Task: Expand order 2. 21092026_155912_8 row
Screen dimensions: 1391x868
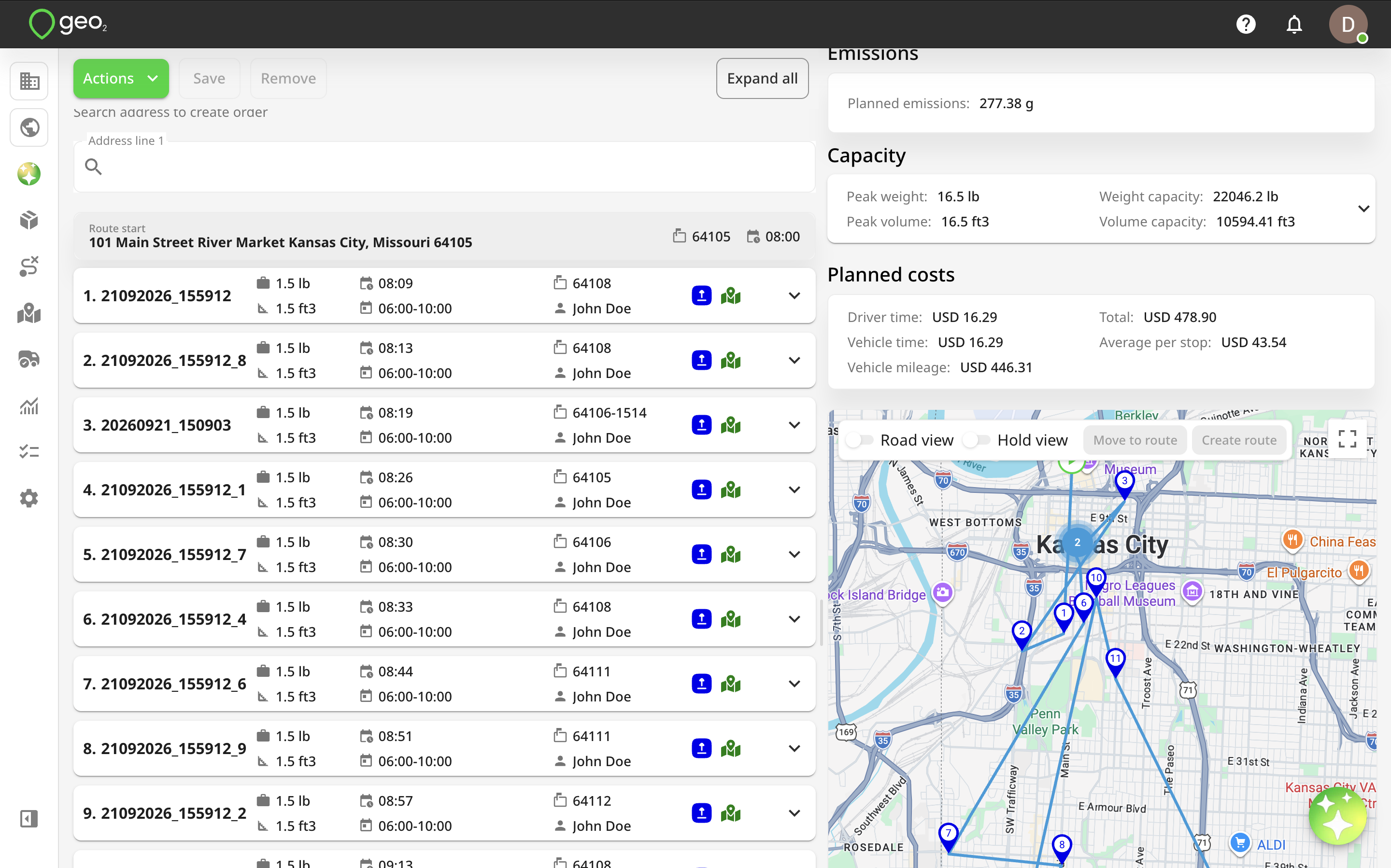Action: [795, 361]
